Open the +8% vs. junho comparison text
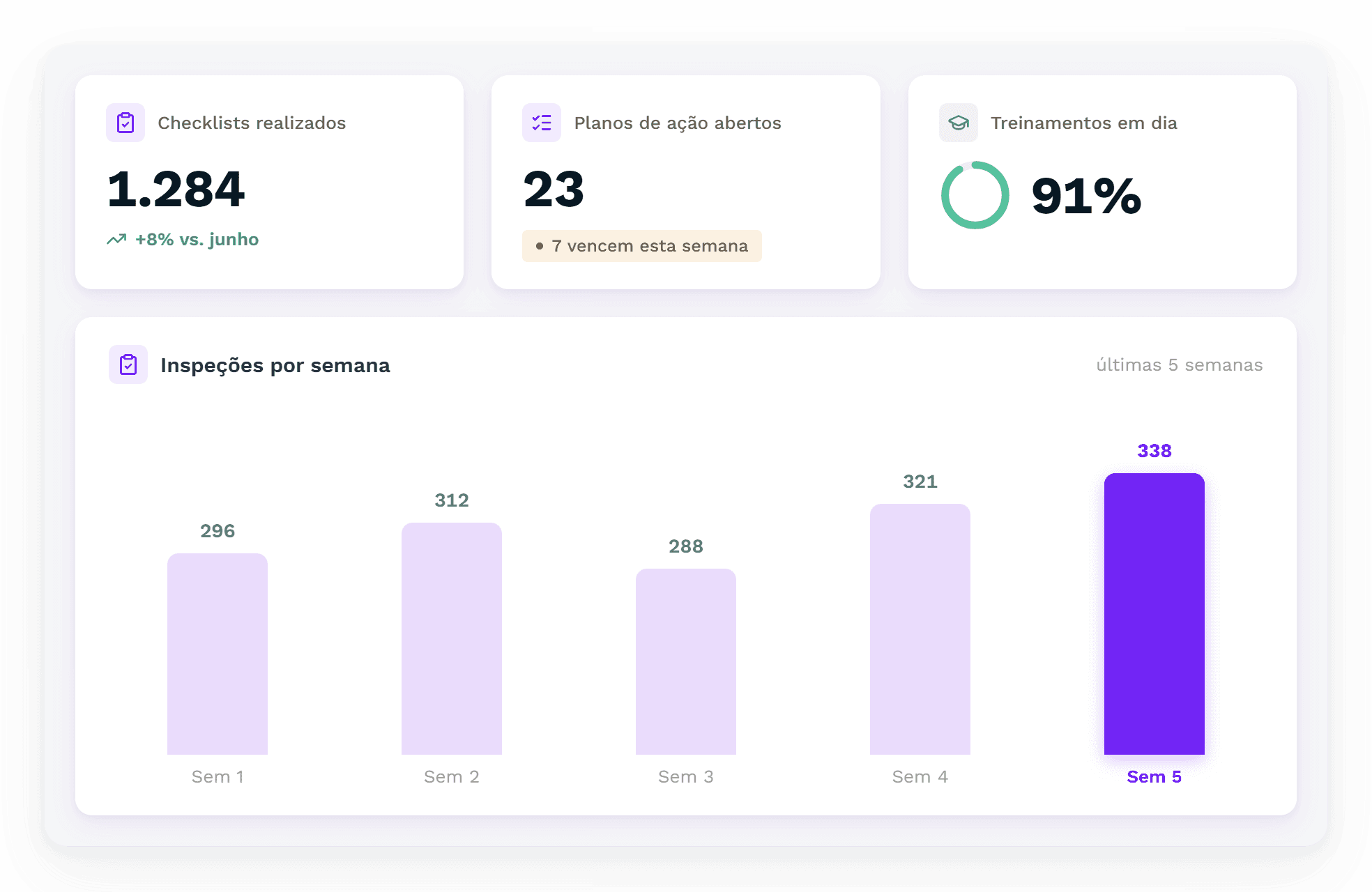 pyautogui.click(x=197, y=240)
